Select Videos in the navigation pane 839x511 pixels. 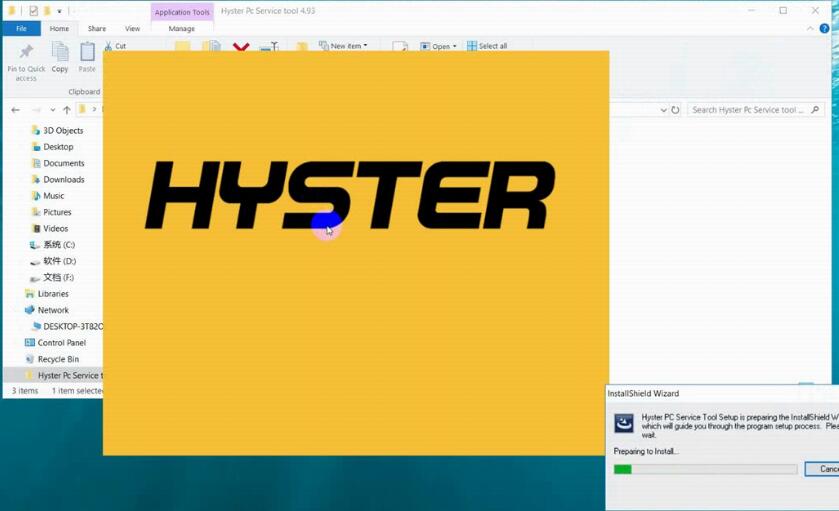pyautogui.click(x=50, y=228)
